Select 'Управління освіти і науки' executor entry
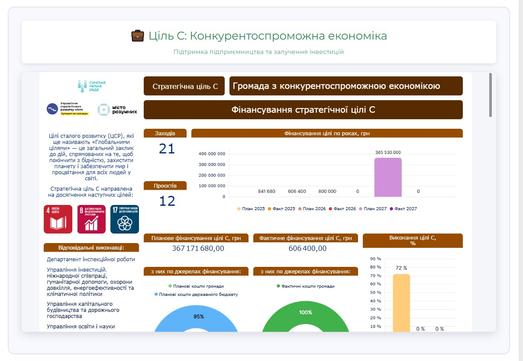This screenshot has height=361, width=523. 81,326
